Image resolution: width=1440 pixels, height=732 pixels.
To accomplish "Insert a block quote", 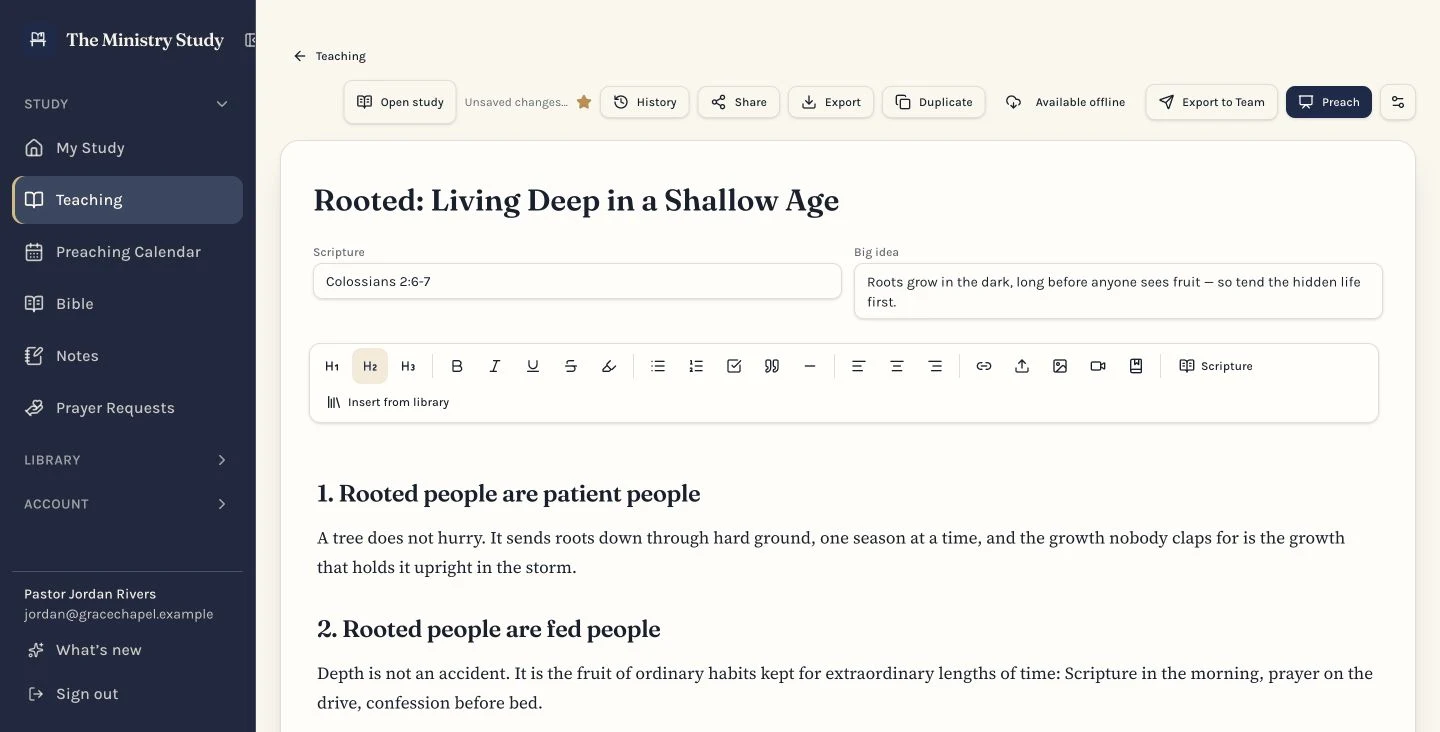I will [x=772, y=366].
